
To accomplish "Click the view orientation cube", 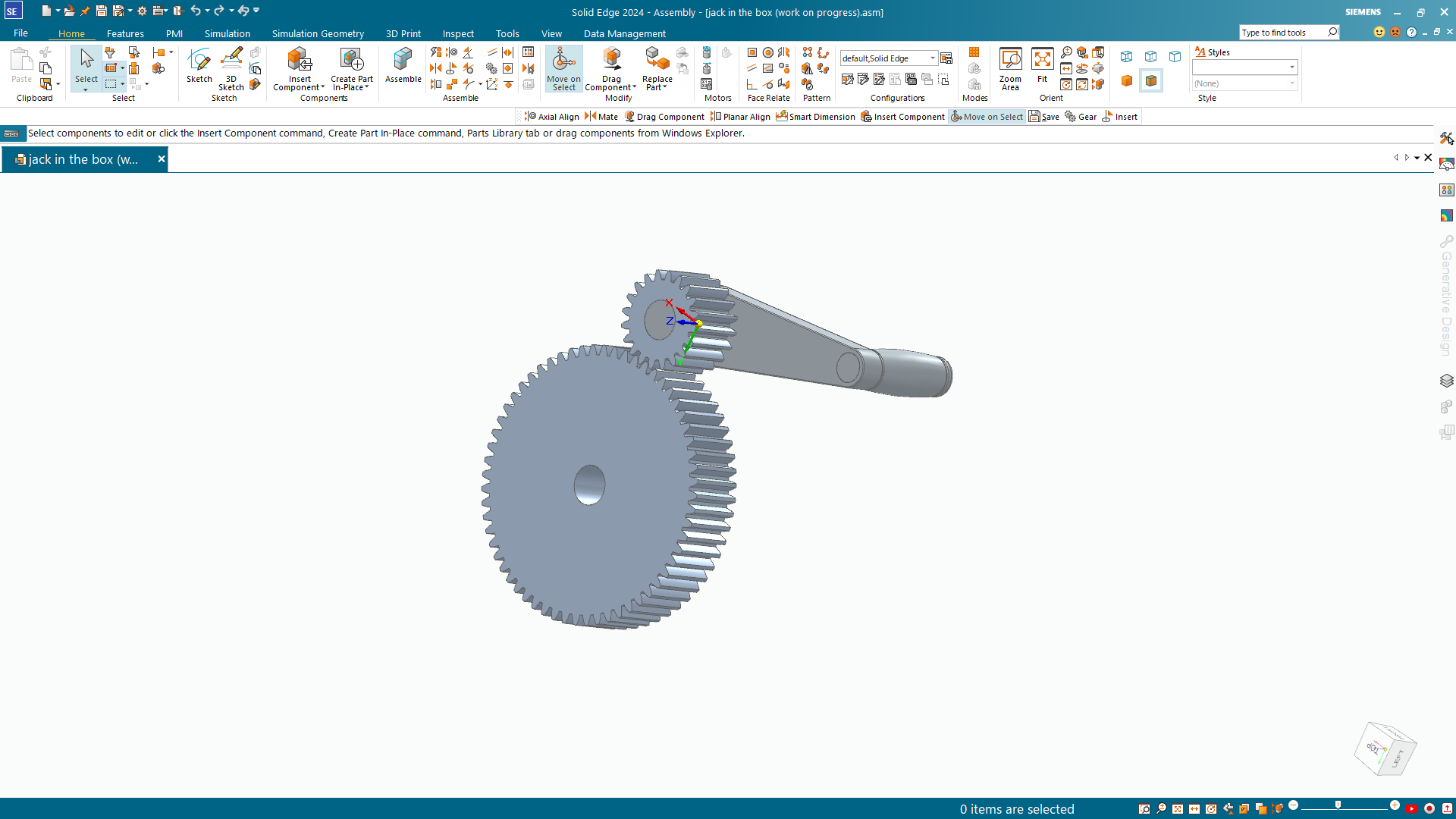I will (1385, 749).
